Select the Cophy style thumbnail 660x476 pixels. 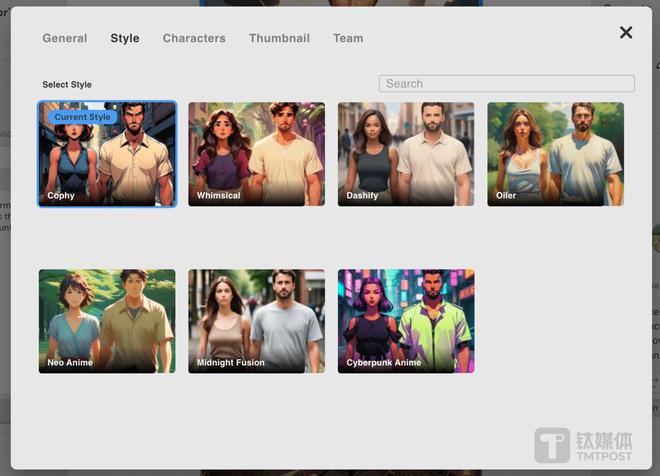107,154
